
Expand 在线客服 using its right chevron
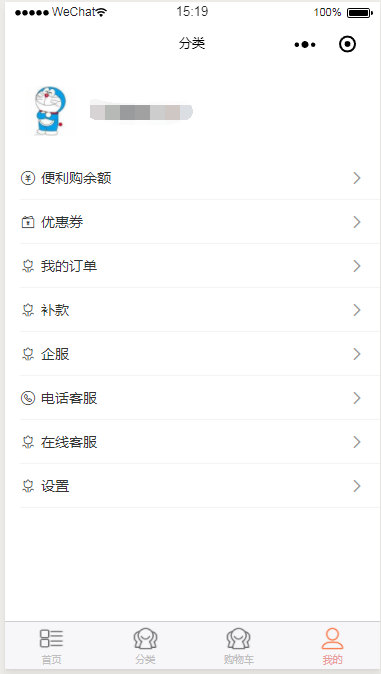[356, 442]
